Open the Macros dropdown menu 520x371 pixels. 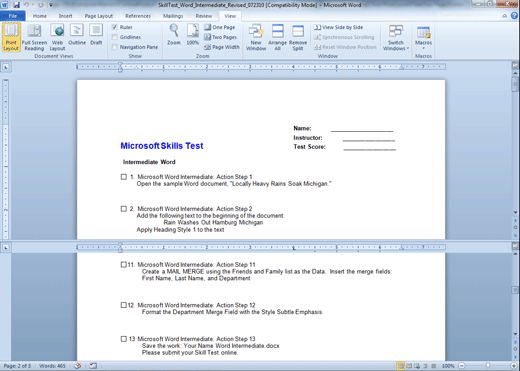[423, 37]
